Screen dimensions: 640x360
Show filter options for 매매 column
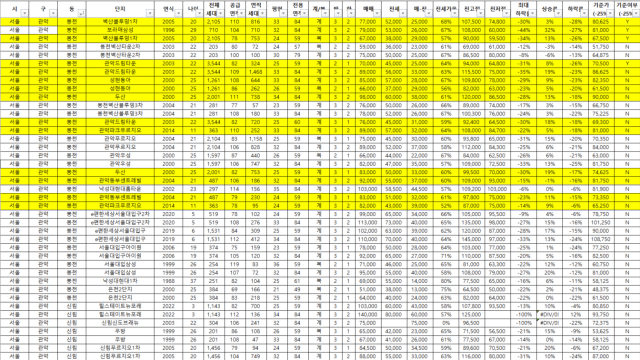coord(377,13)
